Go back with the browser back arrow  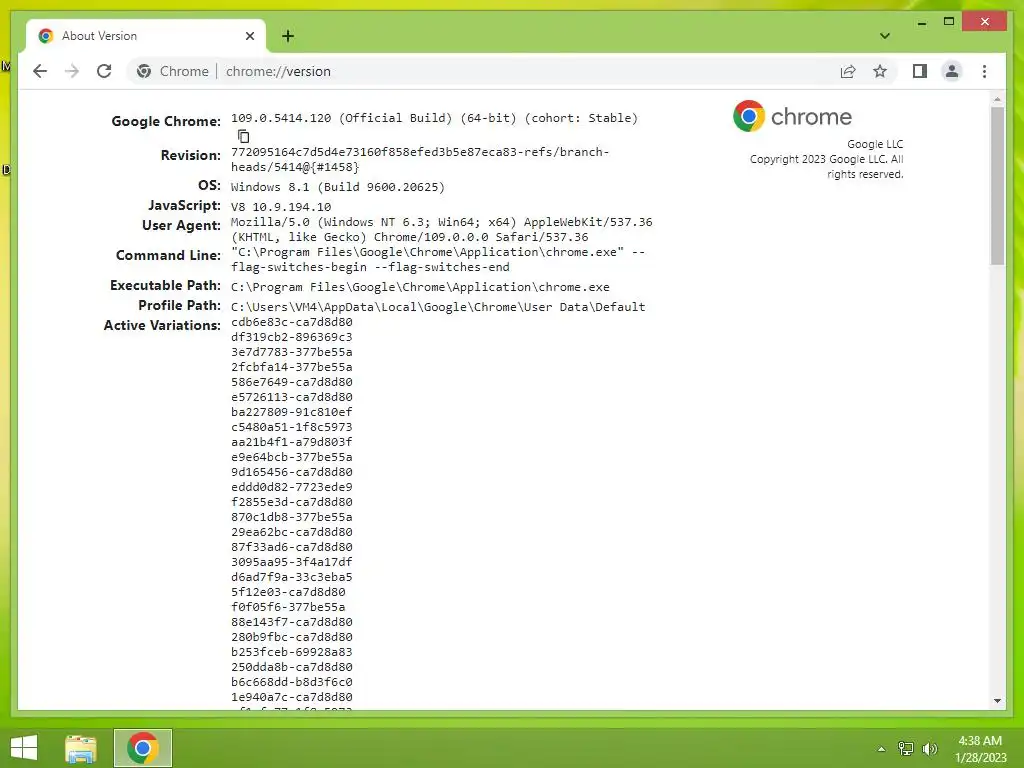click(x=40, y=71)
